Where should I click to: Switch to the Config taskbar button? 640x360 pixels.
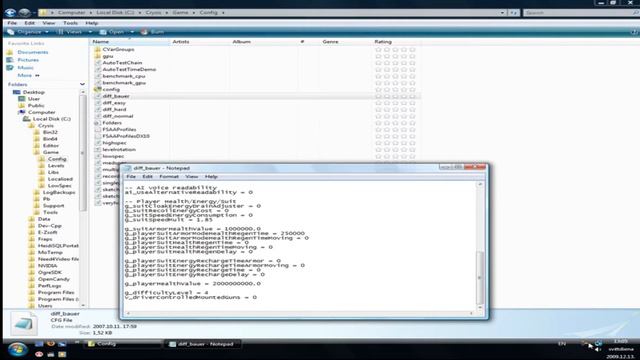coord(123,344)
